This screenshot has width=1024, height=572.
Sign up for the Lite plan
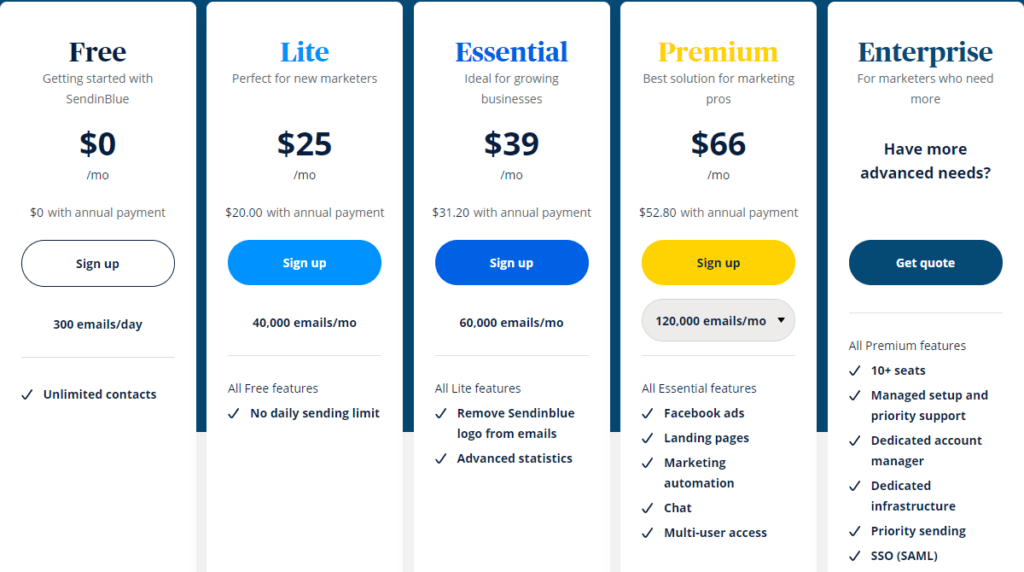(304, 263)
